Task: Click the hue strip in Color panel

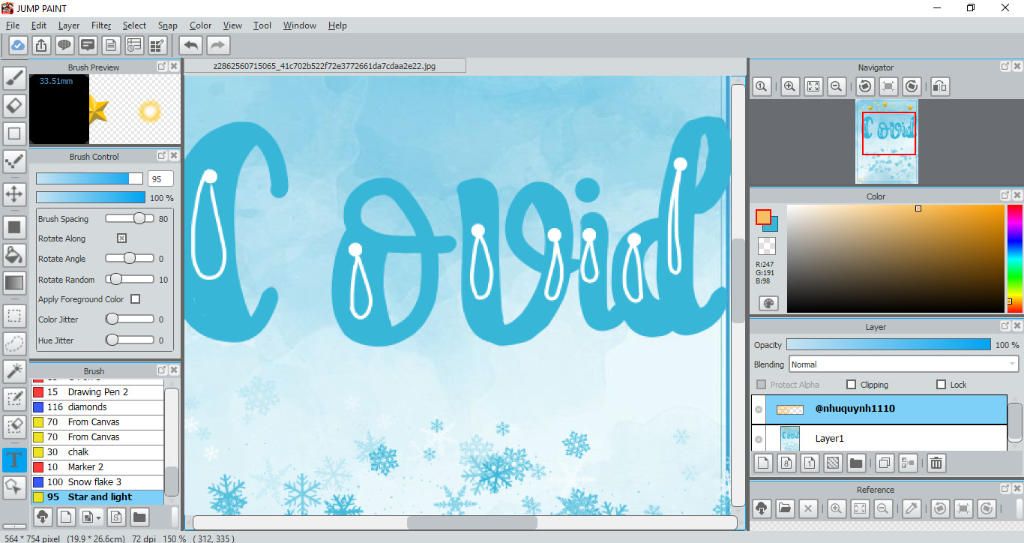Action: point(1015,259)
